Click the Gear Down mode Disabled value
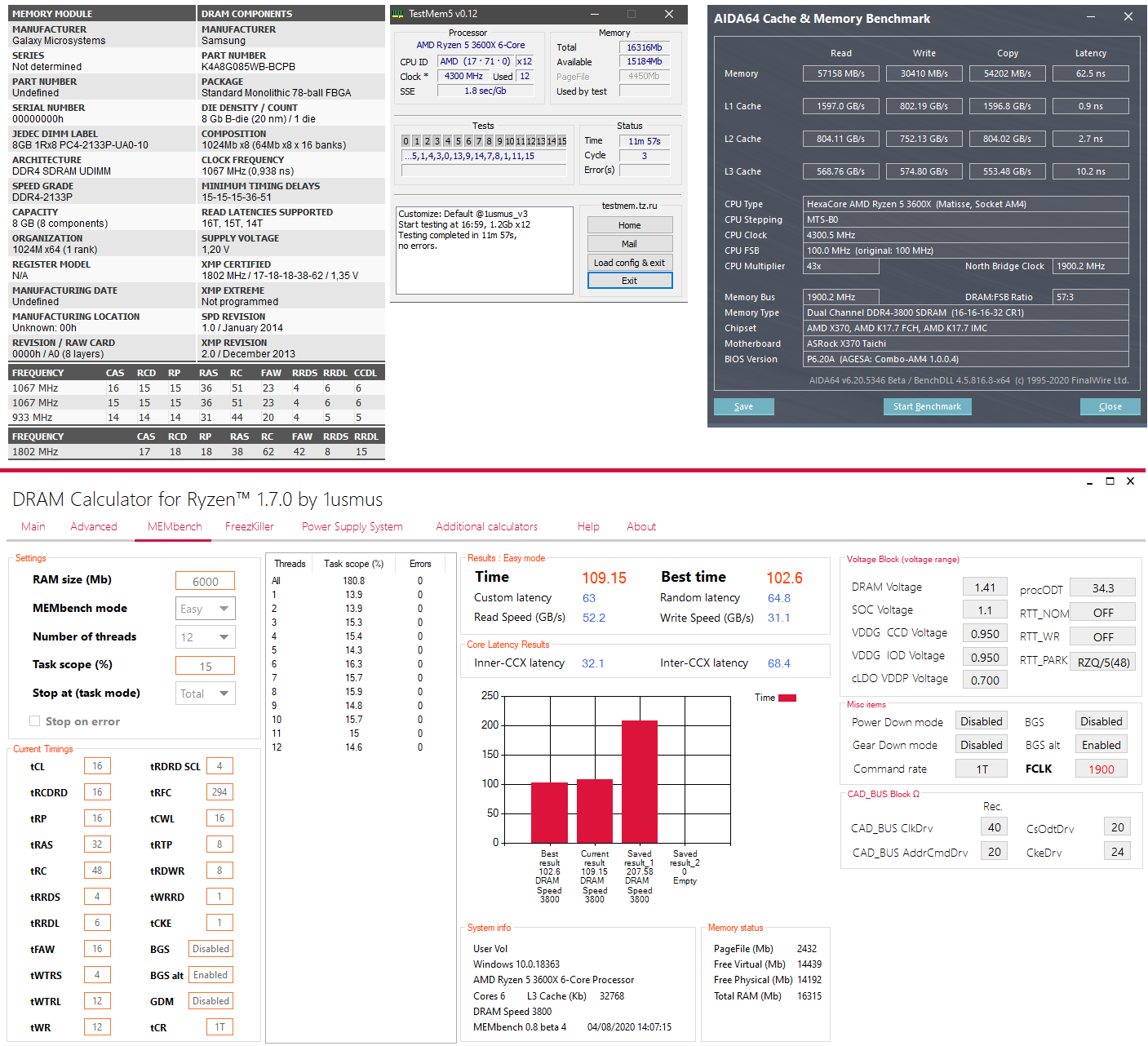This screenshot has width=1148, height=1046. click(x=982, y=745)
